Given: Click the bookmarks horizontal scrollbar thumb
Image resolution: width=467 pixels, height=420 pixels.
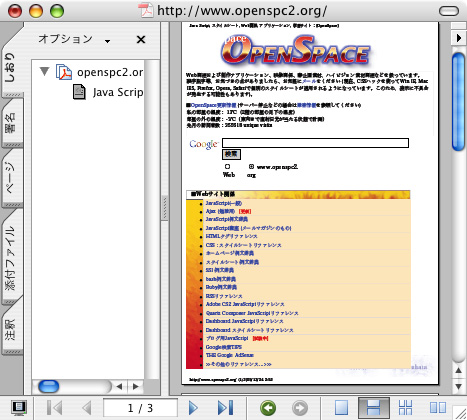Looking at the screenshot, I should 49,387.
